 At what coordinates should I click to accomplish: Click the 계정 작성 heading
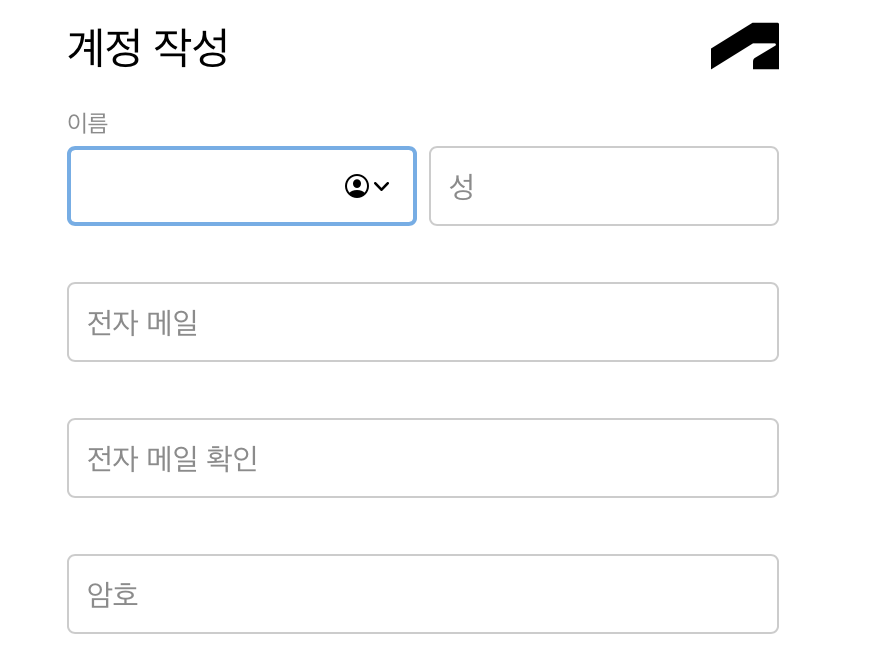click(x=146, y=47)
